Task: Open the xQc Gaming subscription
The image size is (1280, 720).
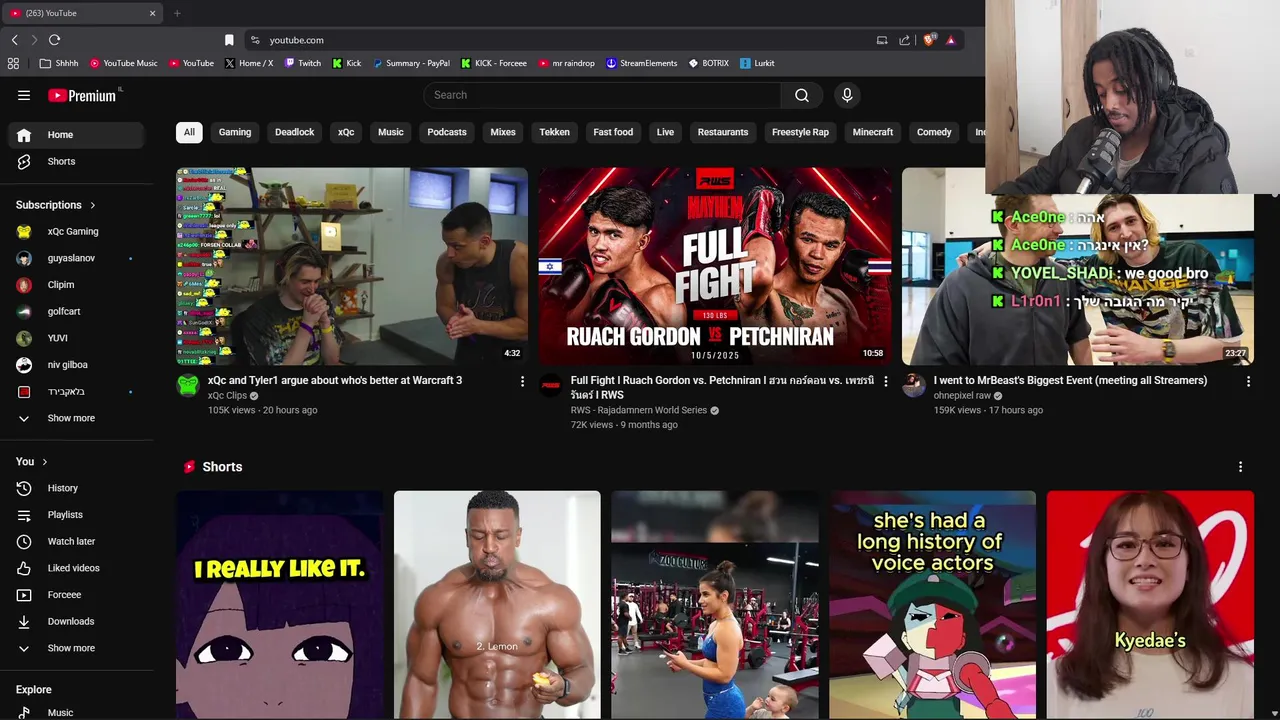Action: 76,231
